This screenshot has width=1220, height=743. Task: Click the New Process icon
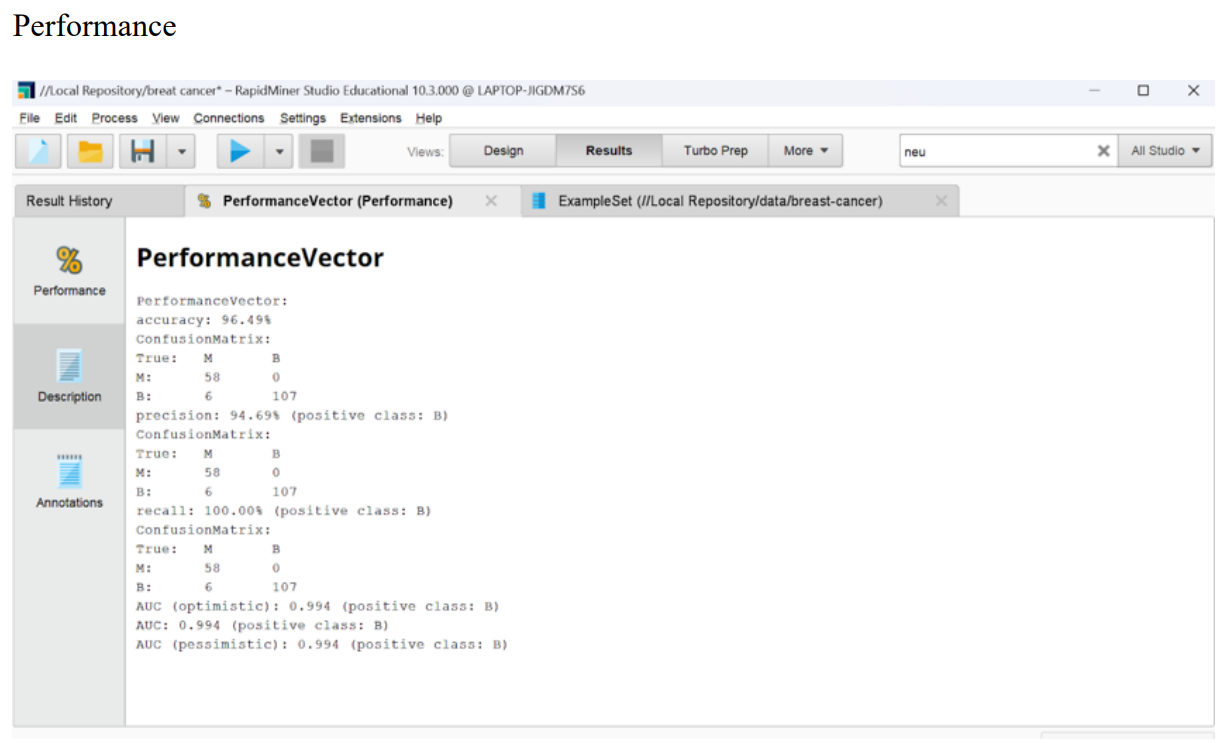[39, 151]
